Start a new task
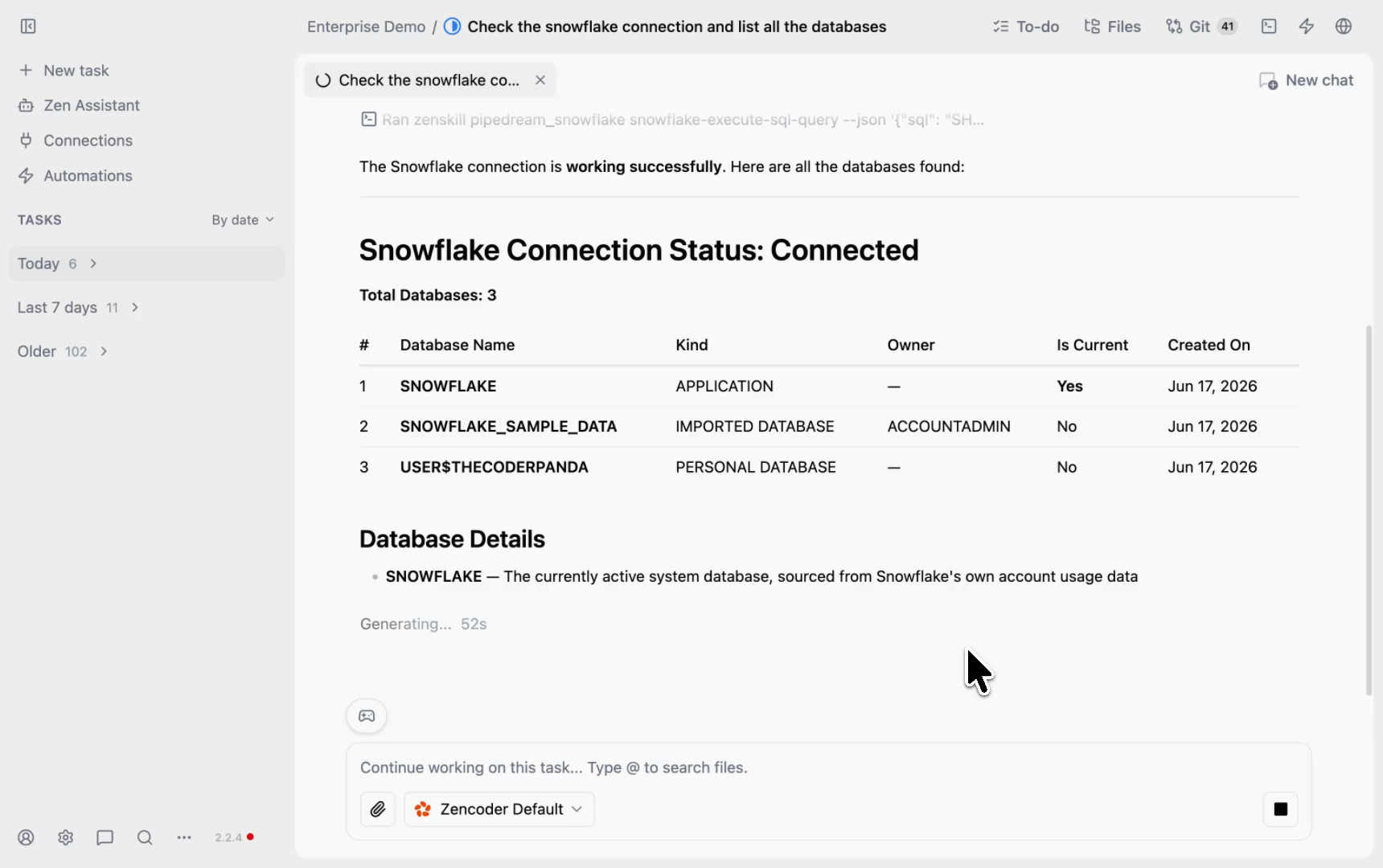 click(x=64, y=71)
